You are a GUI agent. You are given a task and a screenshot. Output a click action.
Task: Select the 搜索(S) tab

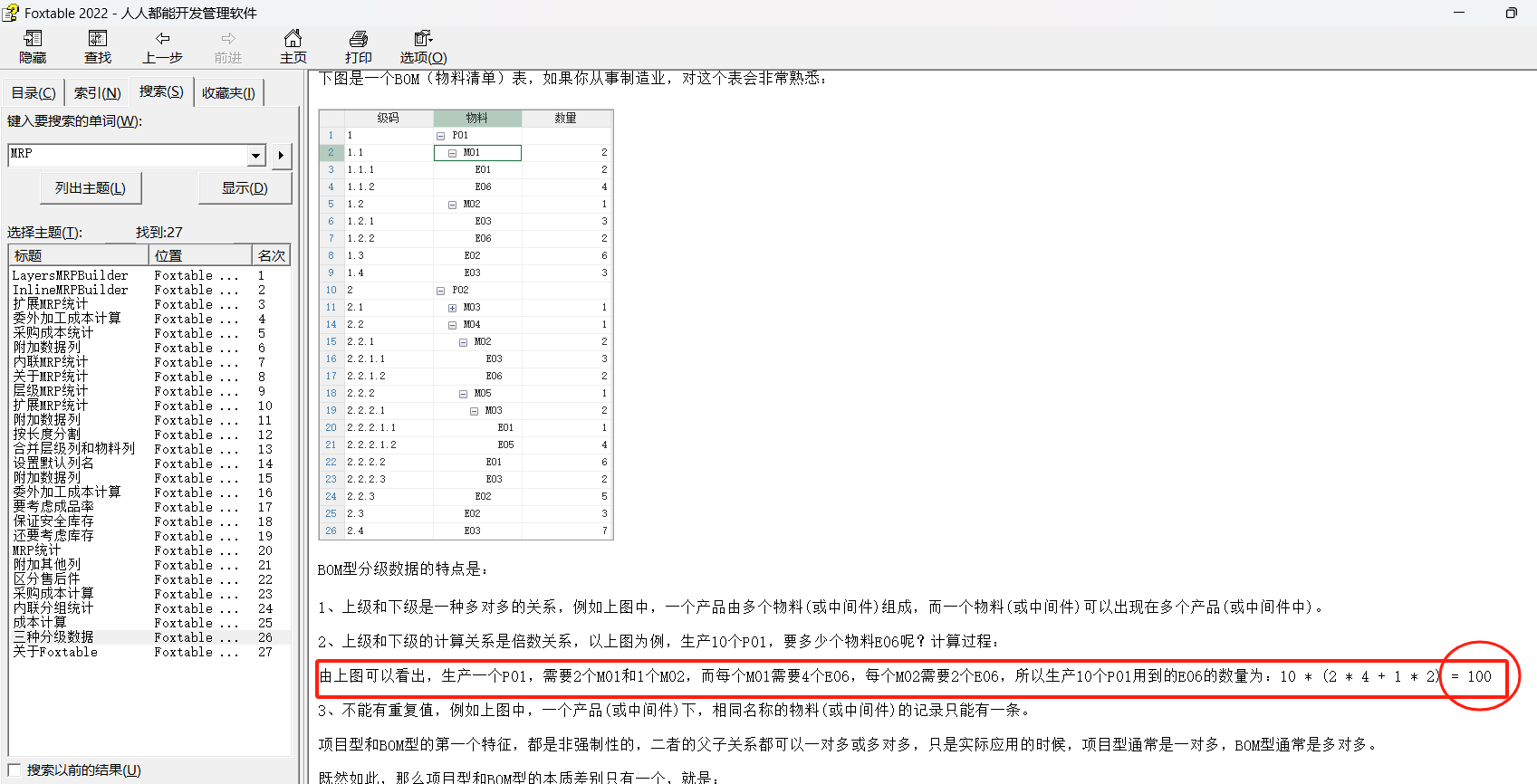coord(161,91)
